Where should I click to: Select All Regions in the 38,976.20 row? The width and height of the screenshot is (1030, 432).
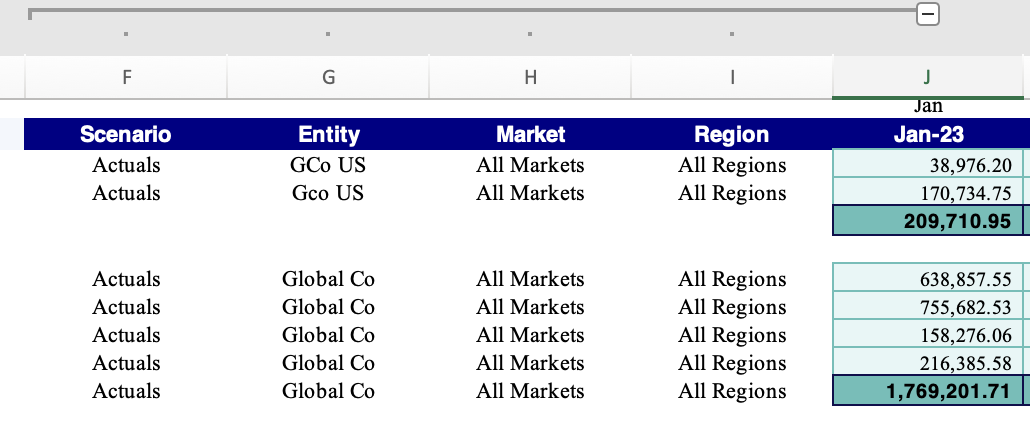(x=732, y=164)
